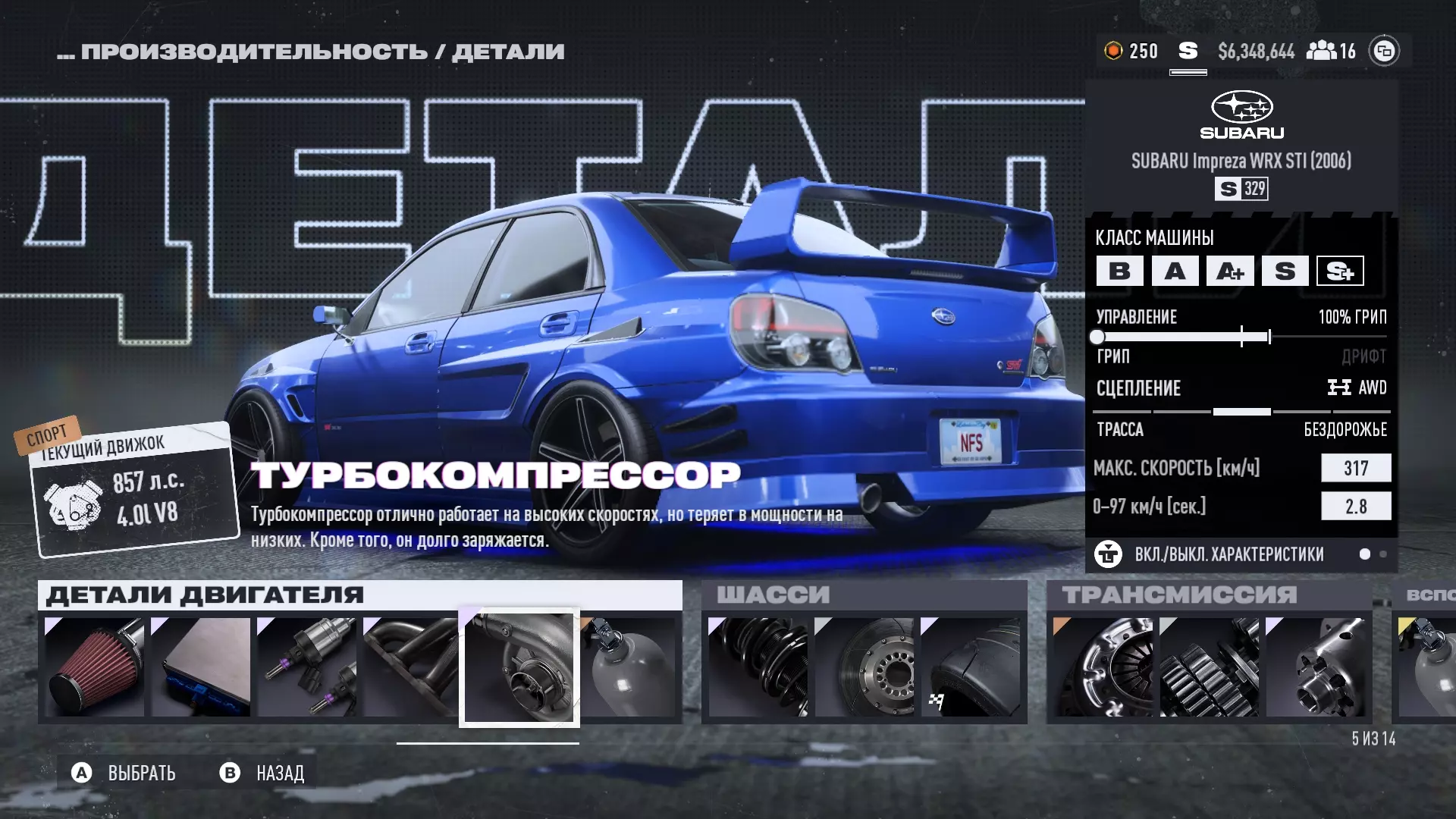Select the air filter engine part
Viewport: 1456px width, 819px height.
(94, 667)
